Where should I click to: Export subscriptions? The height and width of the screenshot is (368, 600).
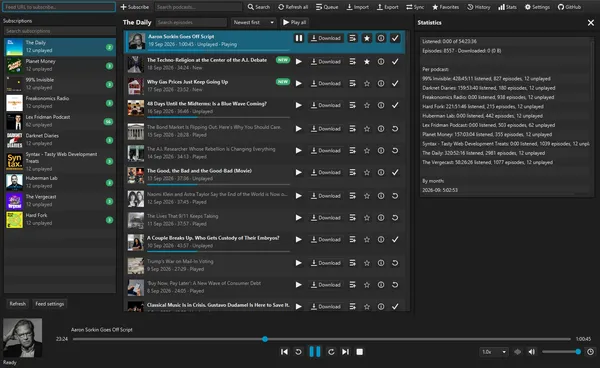coord(388,7)
